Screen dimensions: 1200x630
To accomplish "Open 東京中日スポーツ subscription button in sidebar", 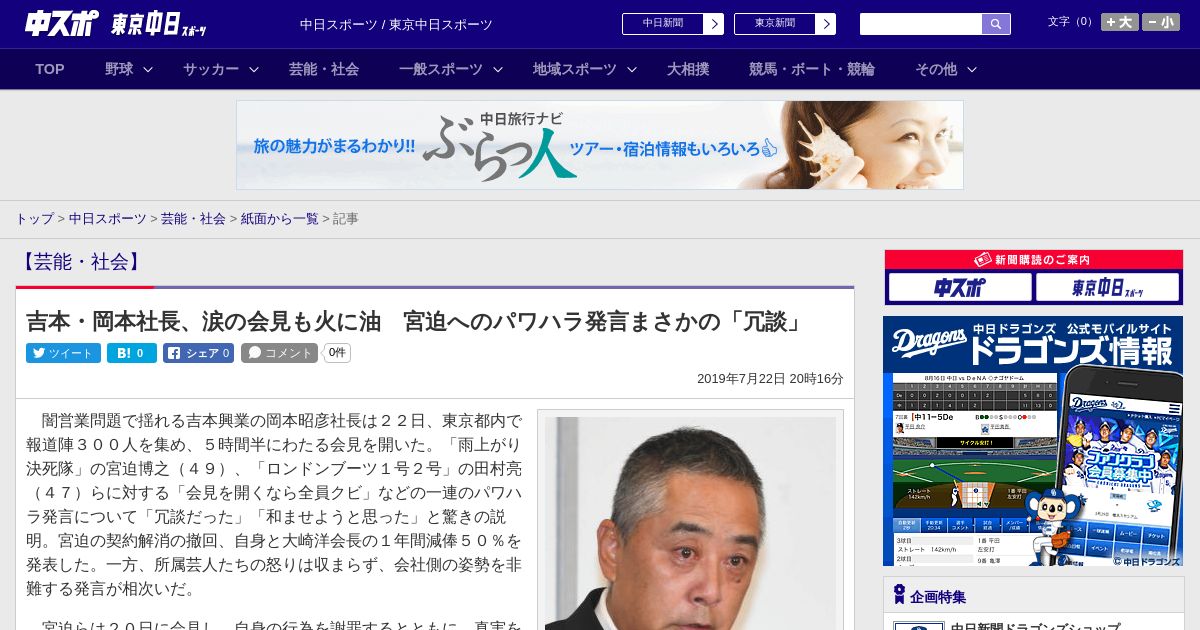I will (1107, 288).
